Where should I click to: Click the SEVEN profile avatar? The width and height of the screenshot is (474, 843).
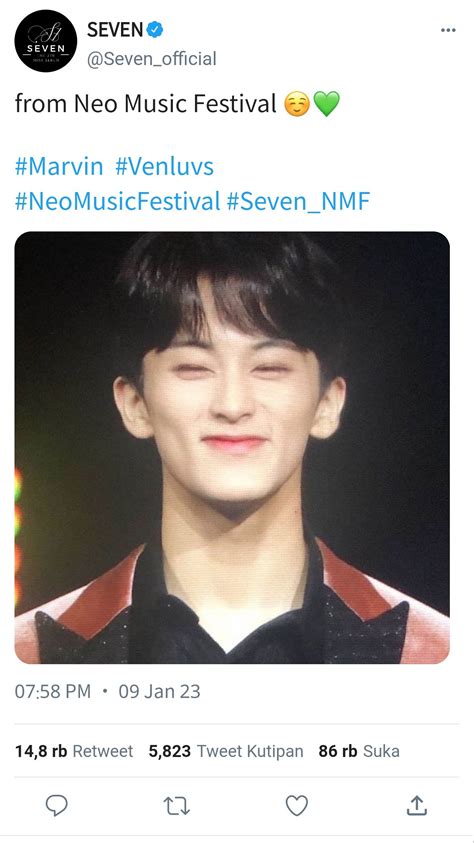46,41
